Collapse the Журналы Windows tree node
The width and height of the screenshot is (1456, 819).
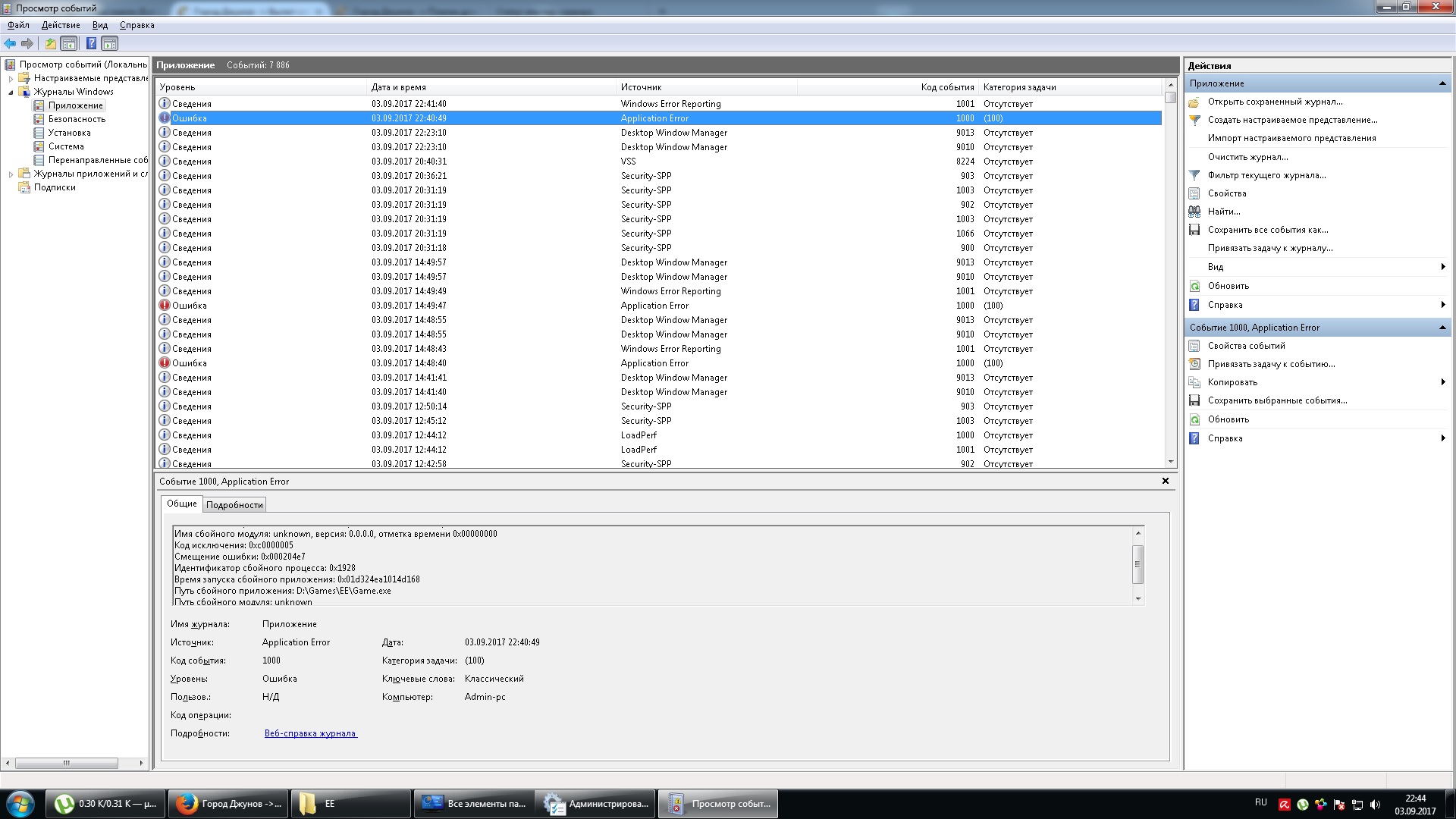tap(11, 93)
